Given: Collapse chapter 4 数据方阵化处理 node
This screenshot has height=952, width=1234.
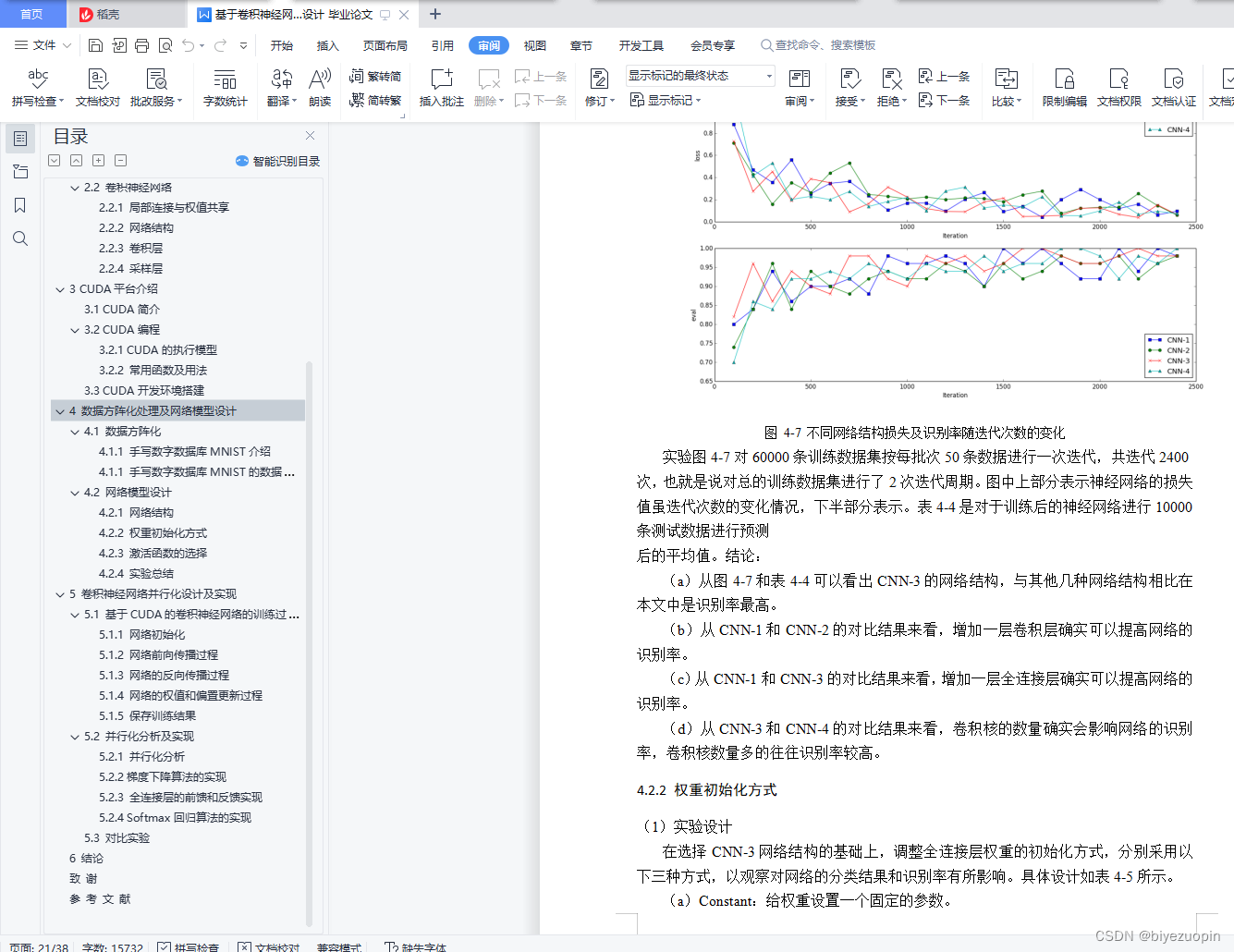Looking at the screenshot, I should 60,411.
